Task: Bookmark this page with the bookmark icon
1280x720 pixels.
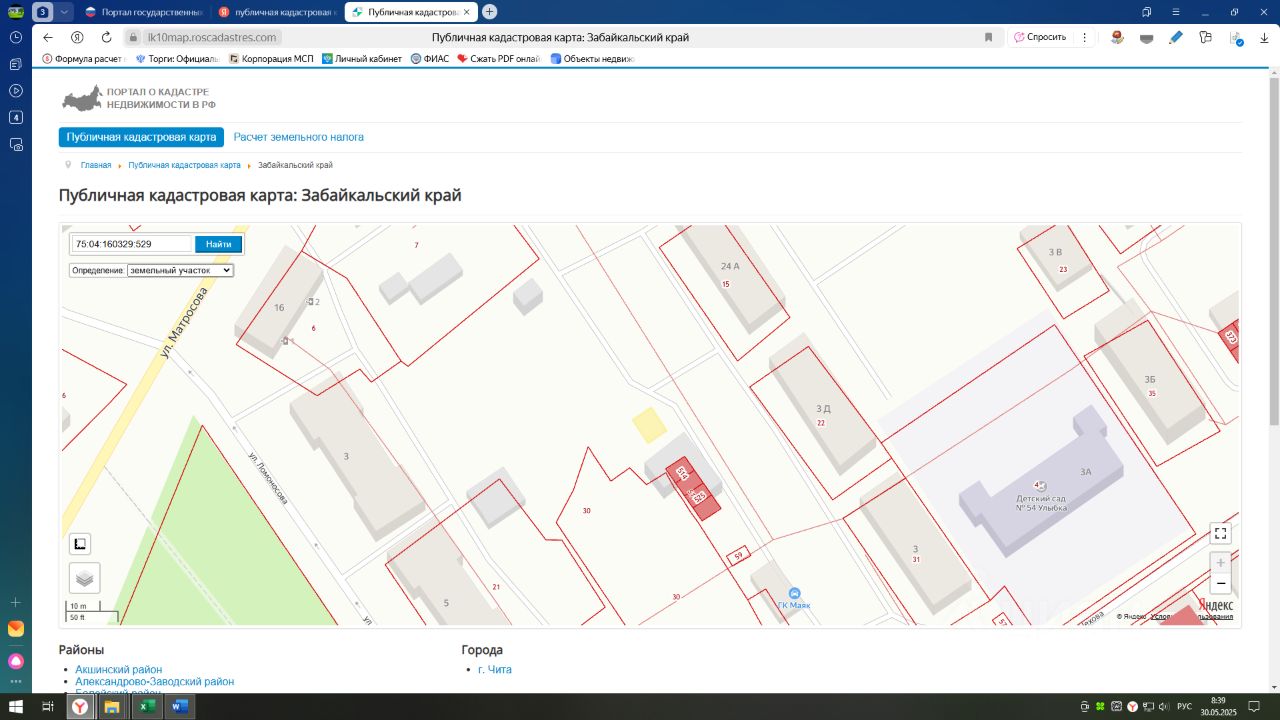Action: [988, 37]
